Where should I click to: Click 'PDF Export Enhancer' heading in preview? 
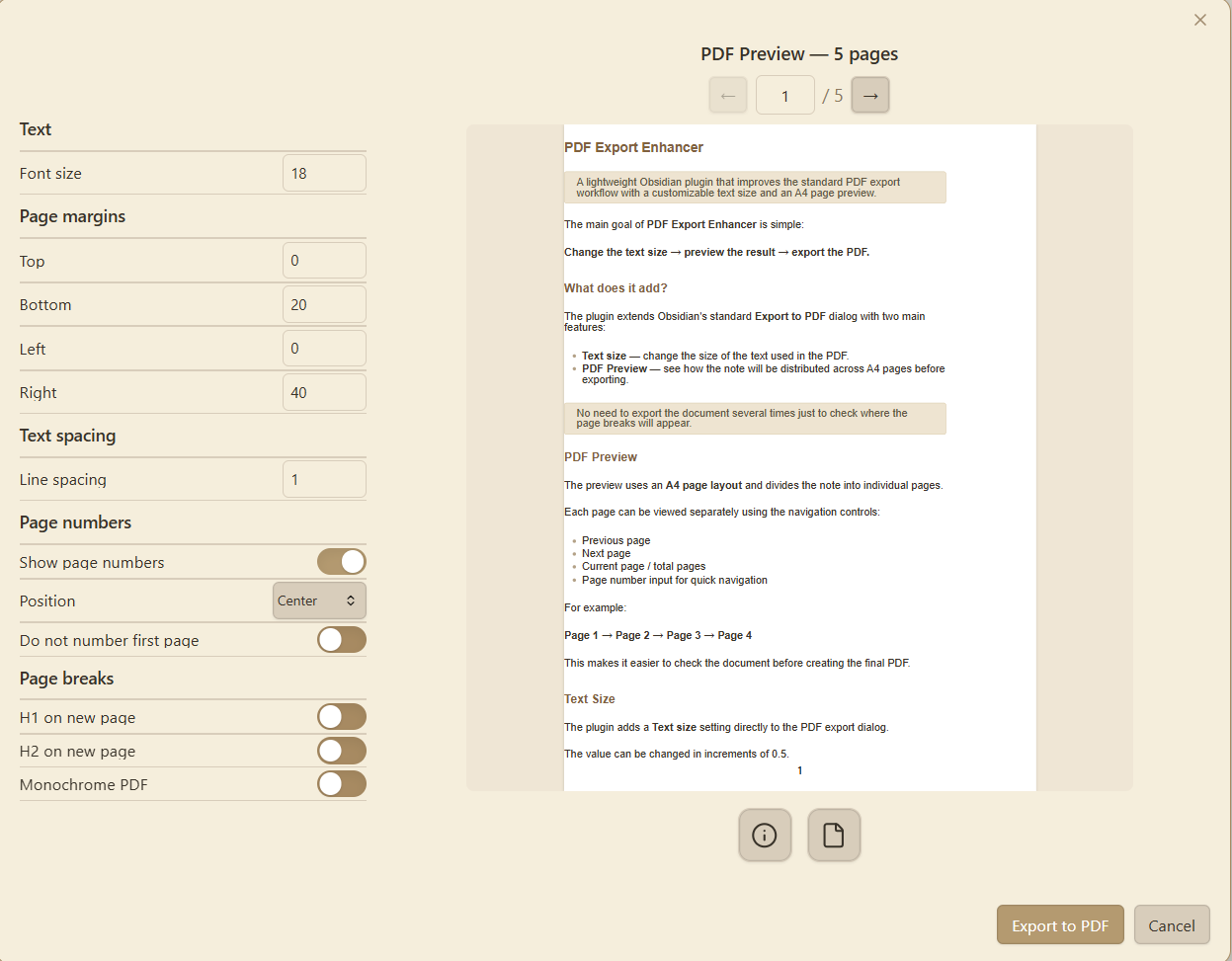coord(633,147)
